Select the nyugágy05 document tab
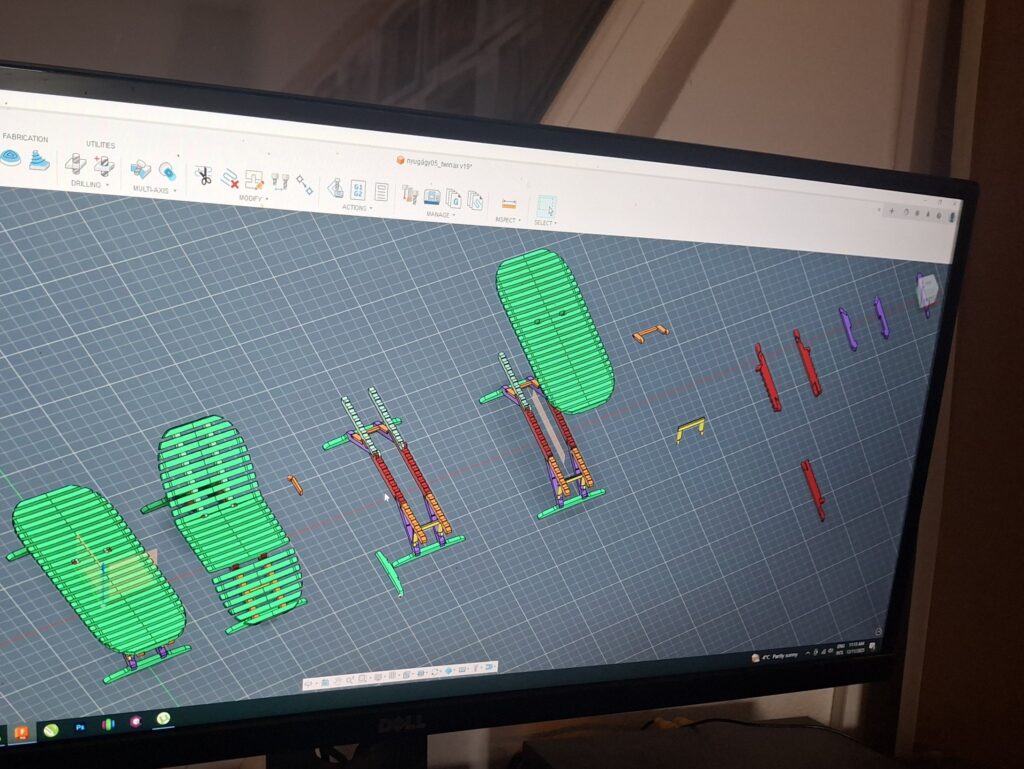1024x769 pixels. tap(436, 162)
